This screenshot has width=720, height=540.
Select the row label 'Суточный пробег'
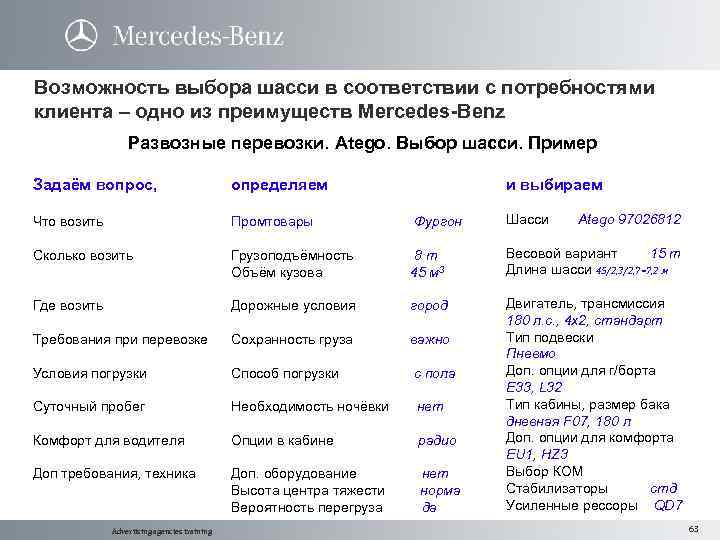[89, 406]
